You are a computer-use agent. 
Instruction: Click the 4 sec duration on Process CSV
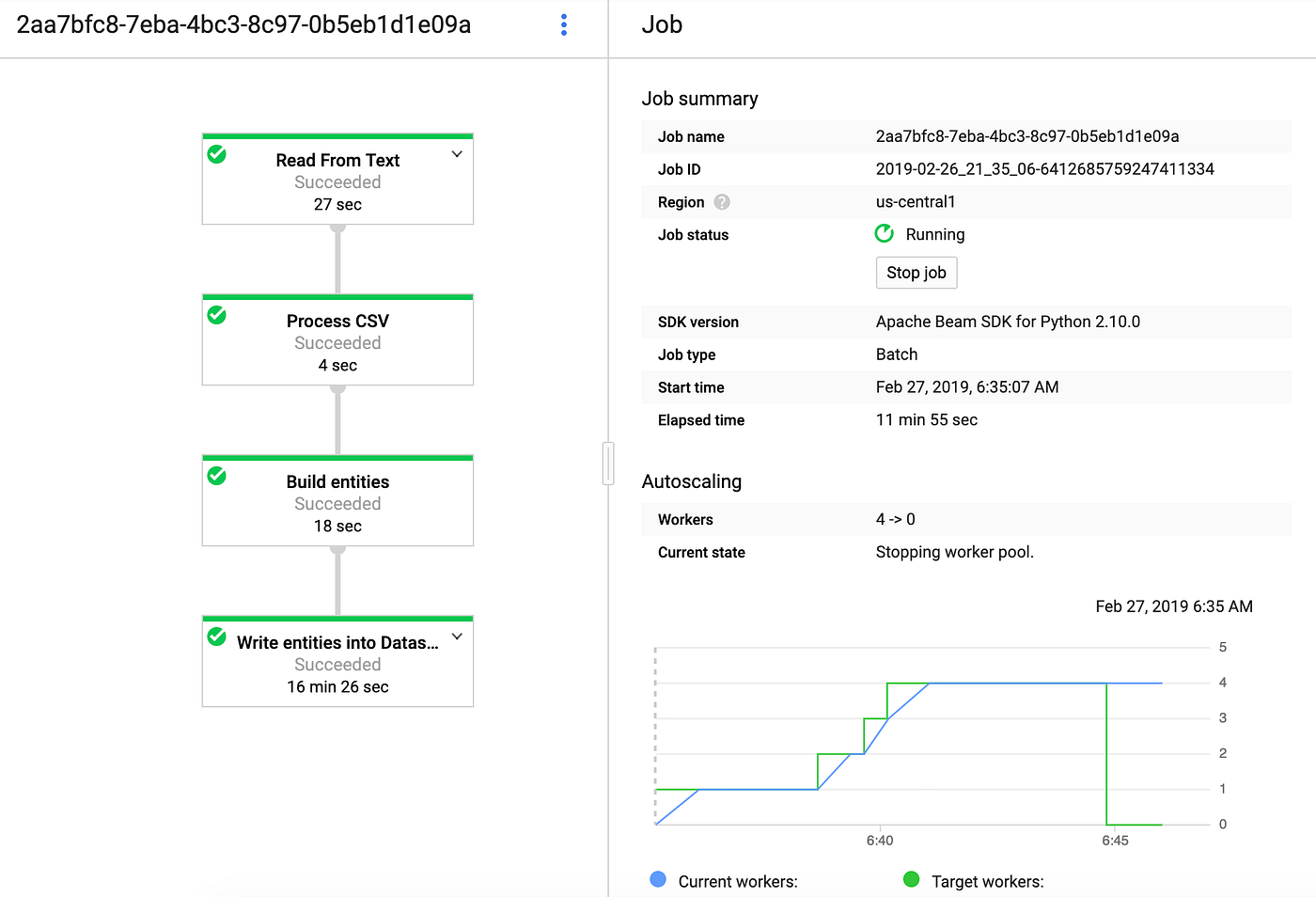pyautogui.click(x=337, y=366)
